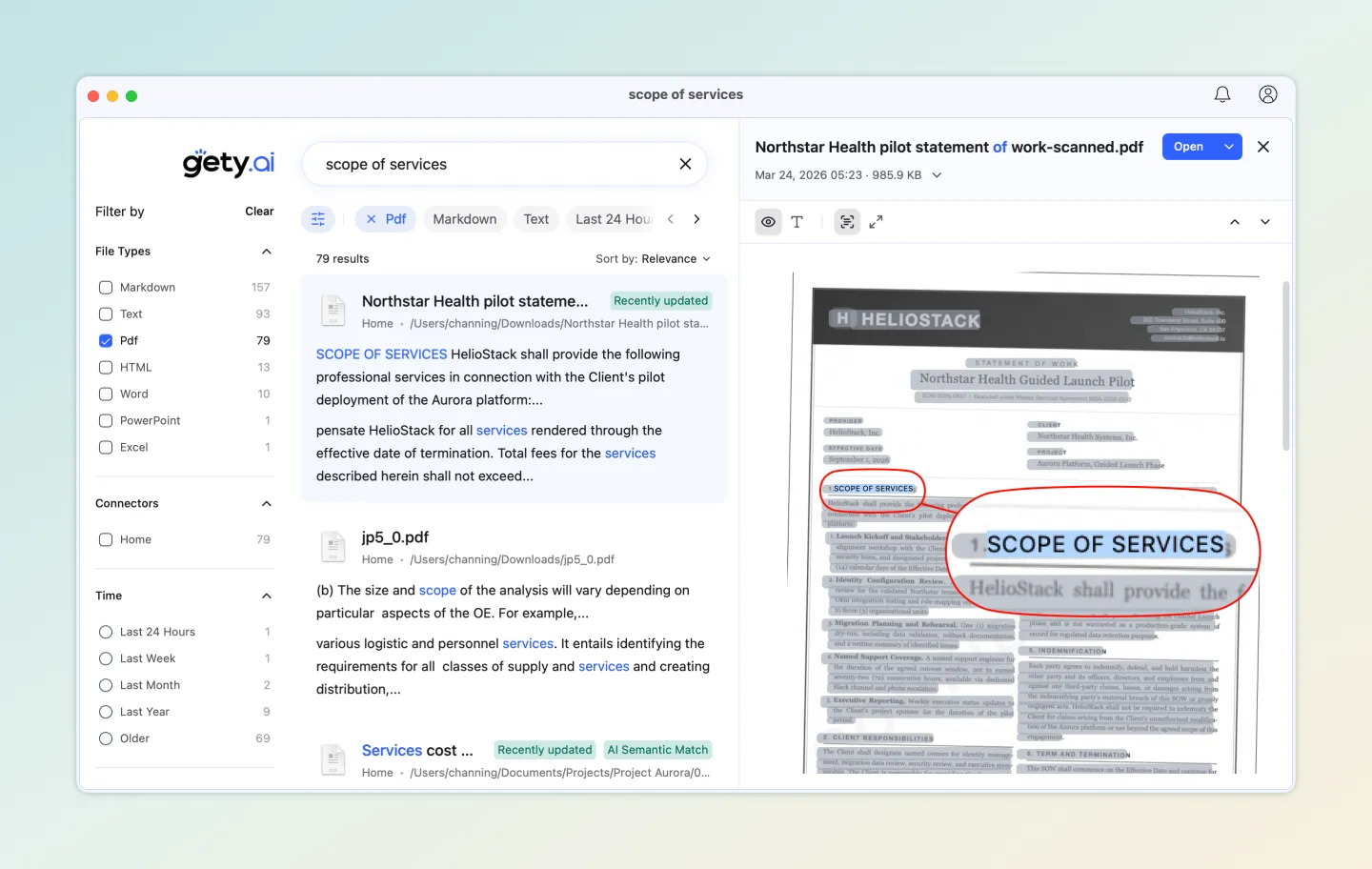Open the filter options with the sliders icon

318,218
